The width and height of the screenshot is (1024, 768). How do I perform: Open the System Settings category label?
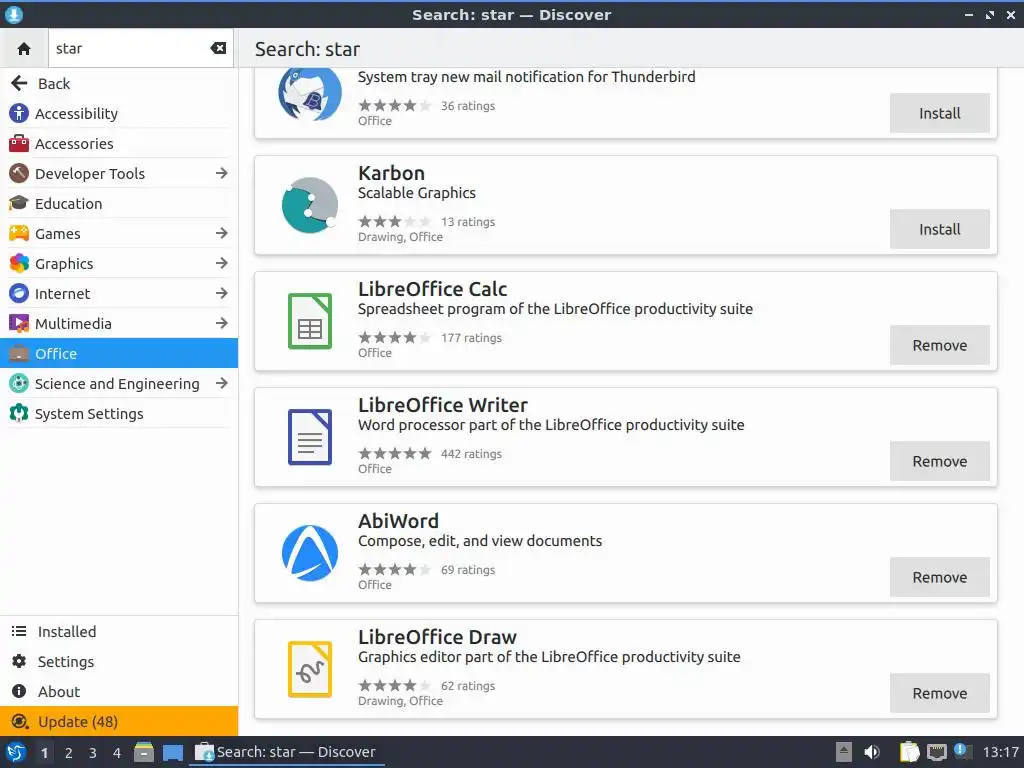[89, 414]
